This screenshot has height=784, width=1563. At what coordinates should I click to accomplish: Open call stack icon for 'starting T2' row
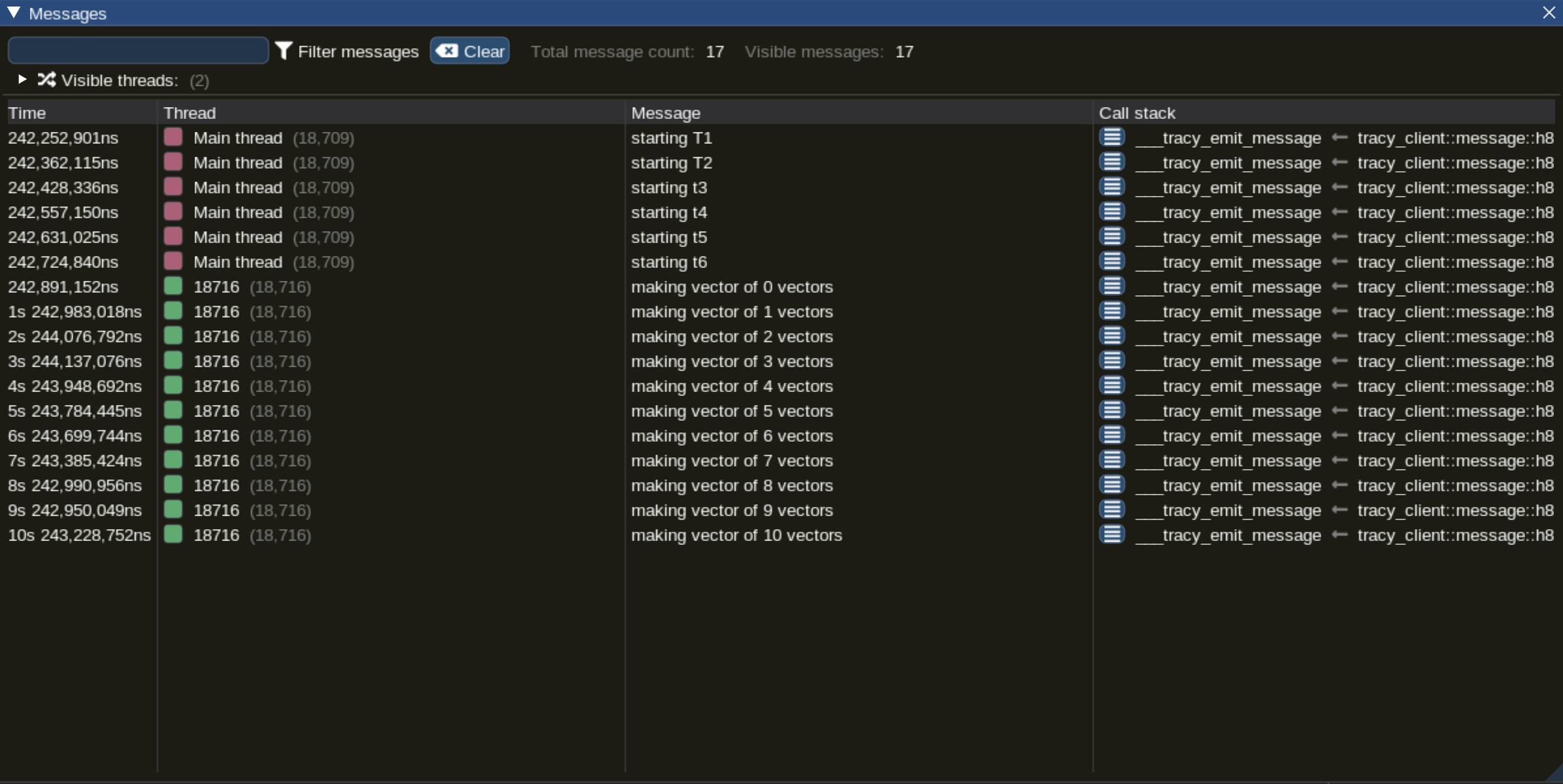click(x=1111, y=162)
